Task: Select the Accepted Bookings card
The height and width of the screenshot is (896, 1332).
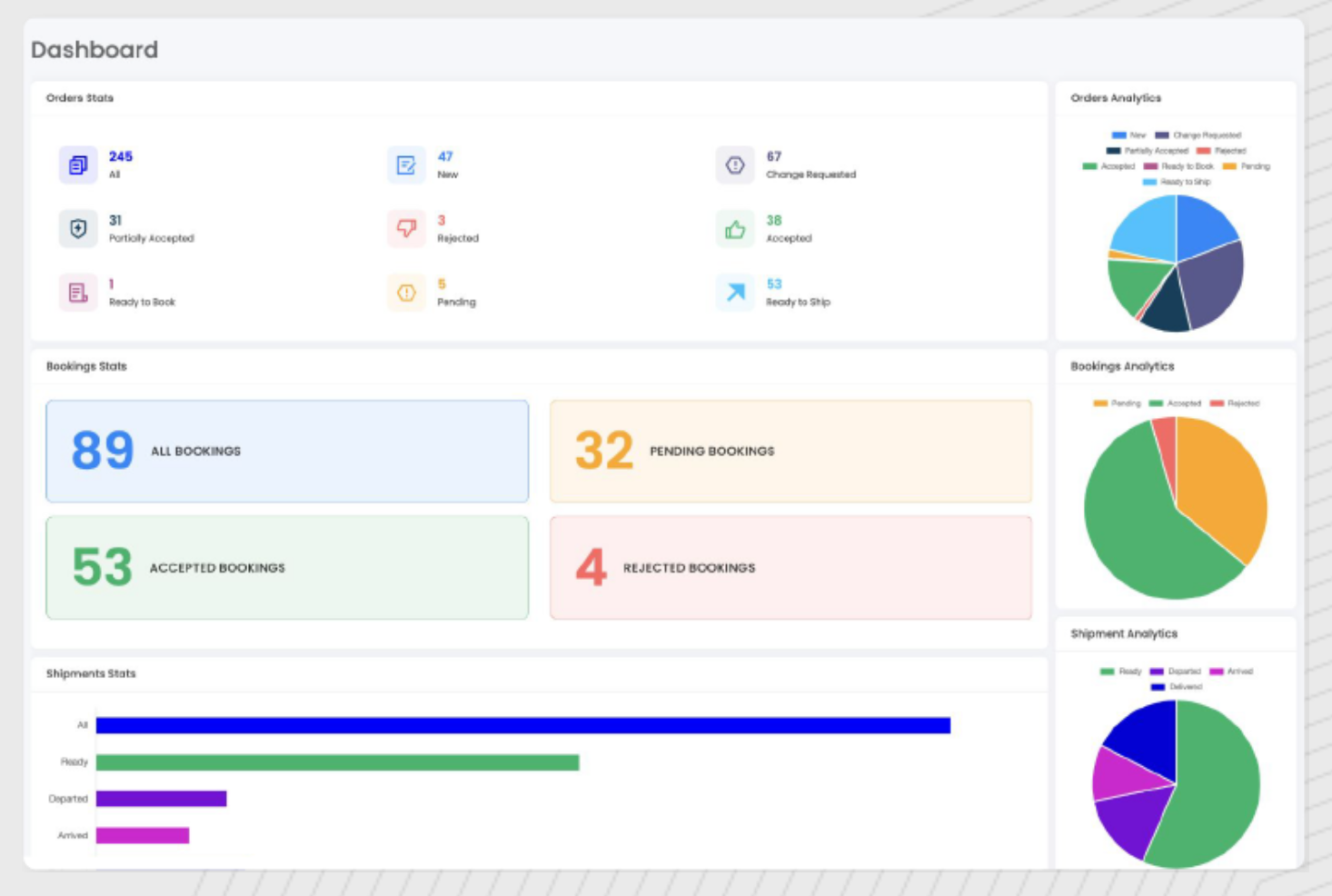Action: tap(287, 568)
